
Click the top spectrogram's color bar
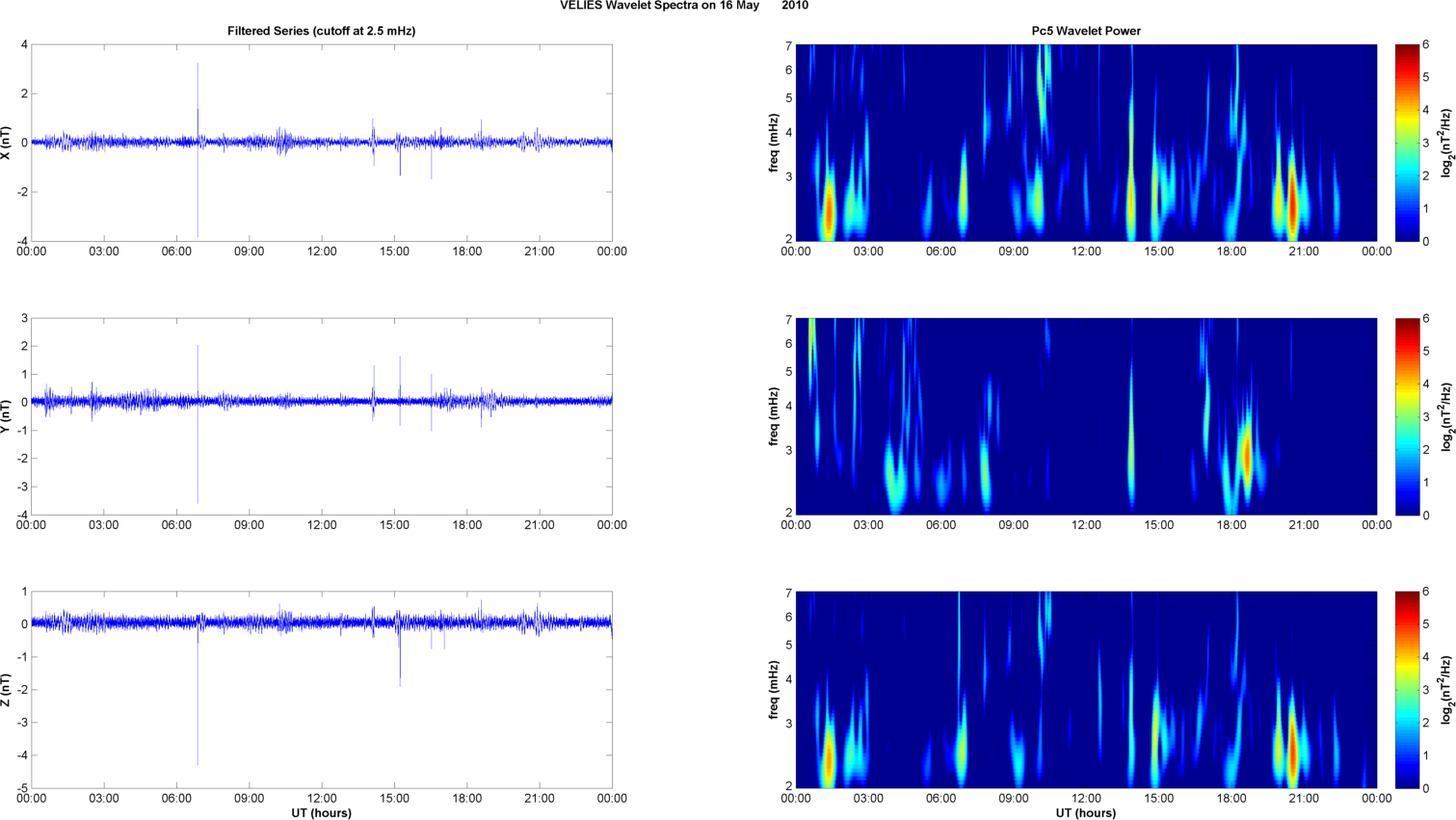(x=1407, y=143)
